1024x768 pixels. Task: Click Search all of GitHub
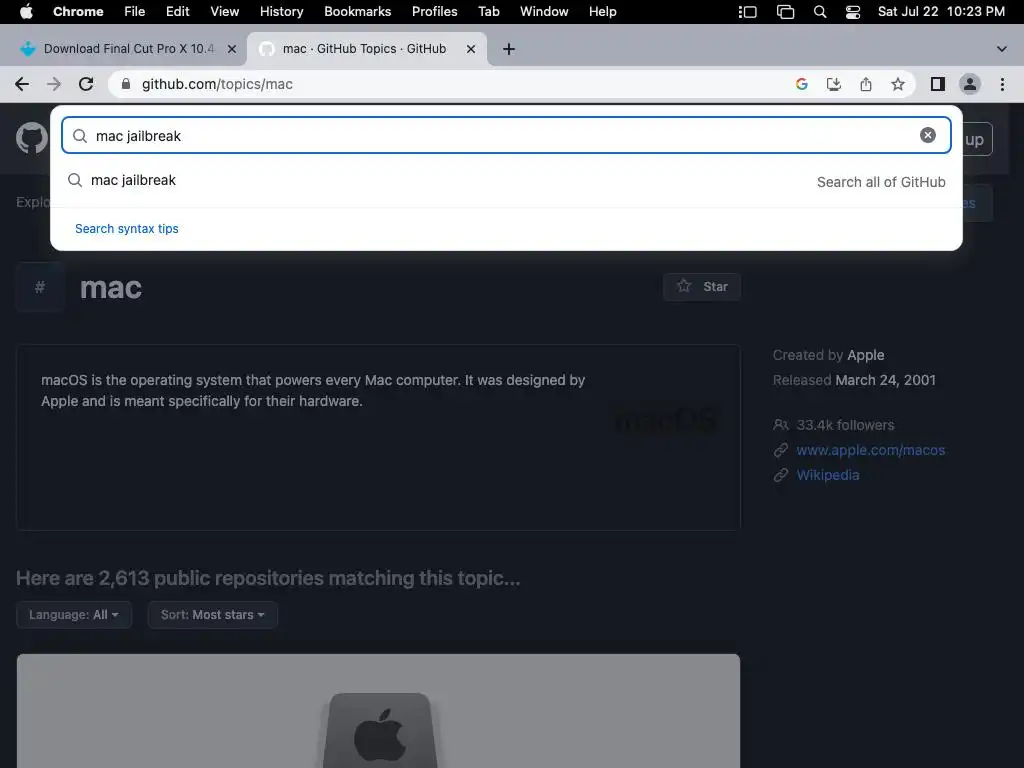(881, 182)
